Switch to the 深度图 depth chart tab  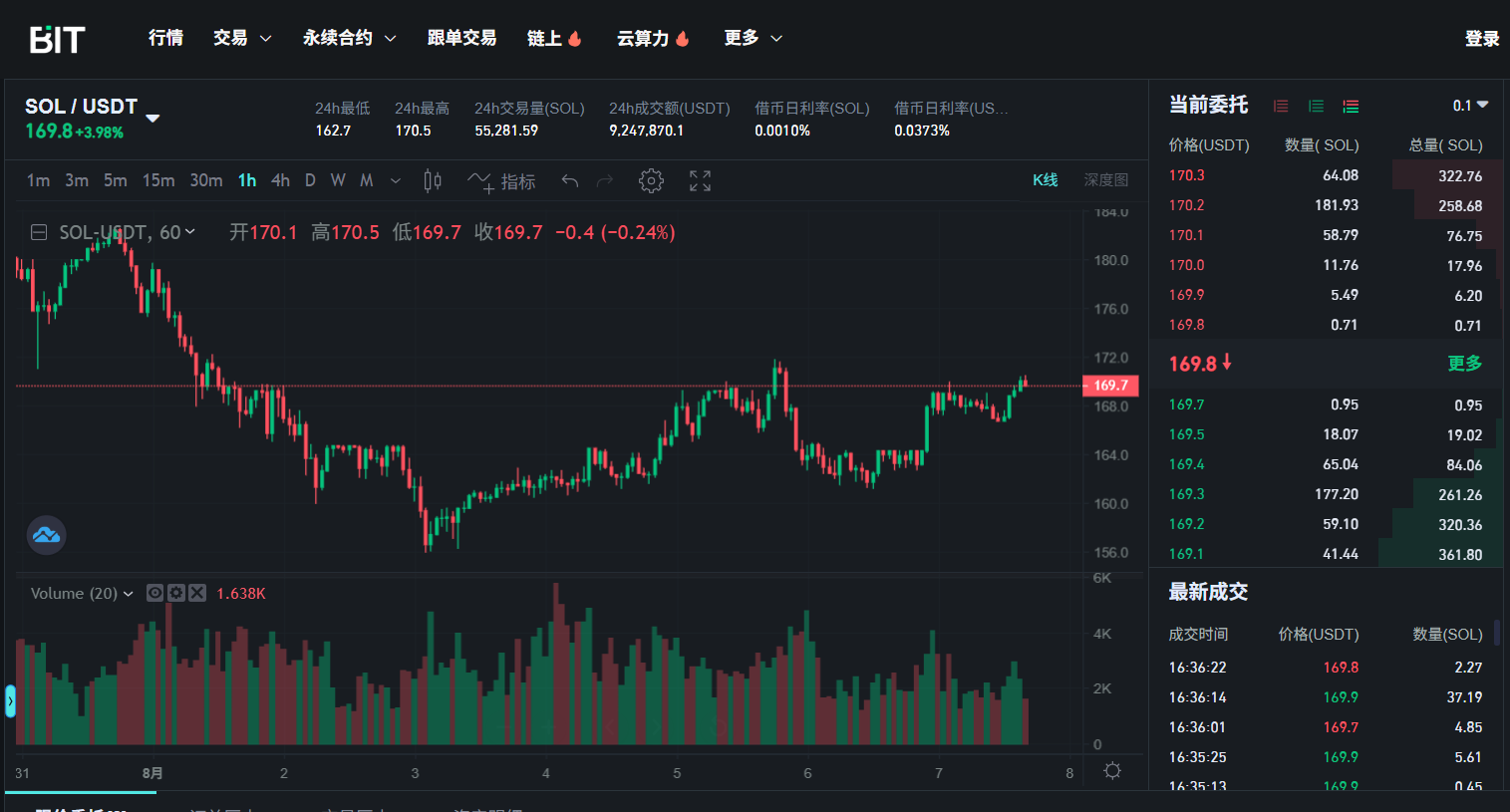(x=1105, y=180)
